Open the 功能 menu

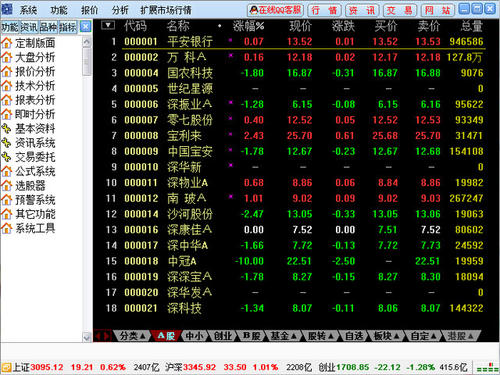click(59, 10)
